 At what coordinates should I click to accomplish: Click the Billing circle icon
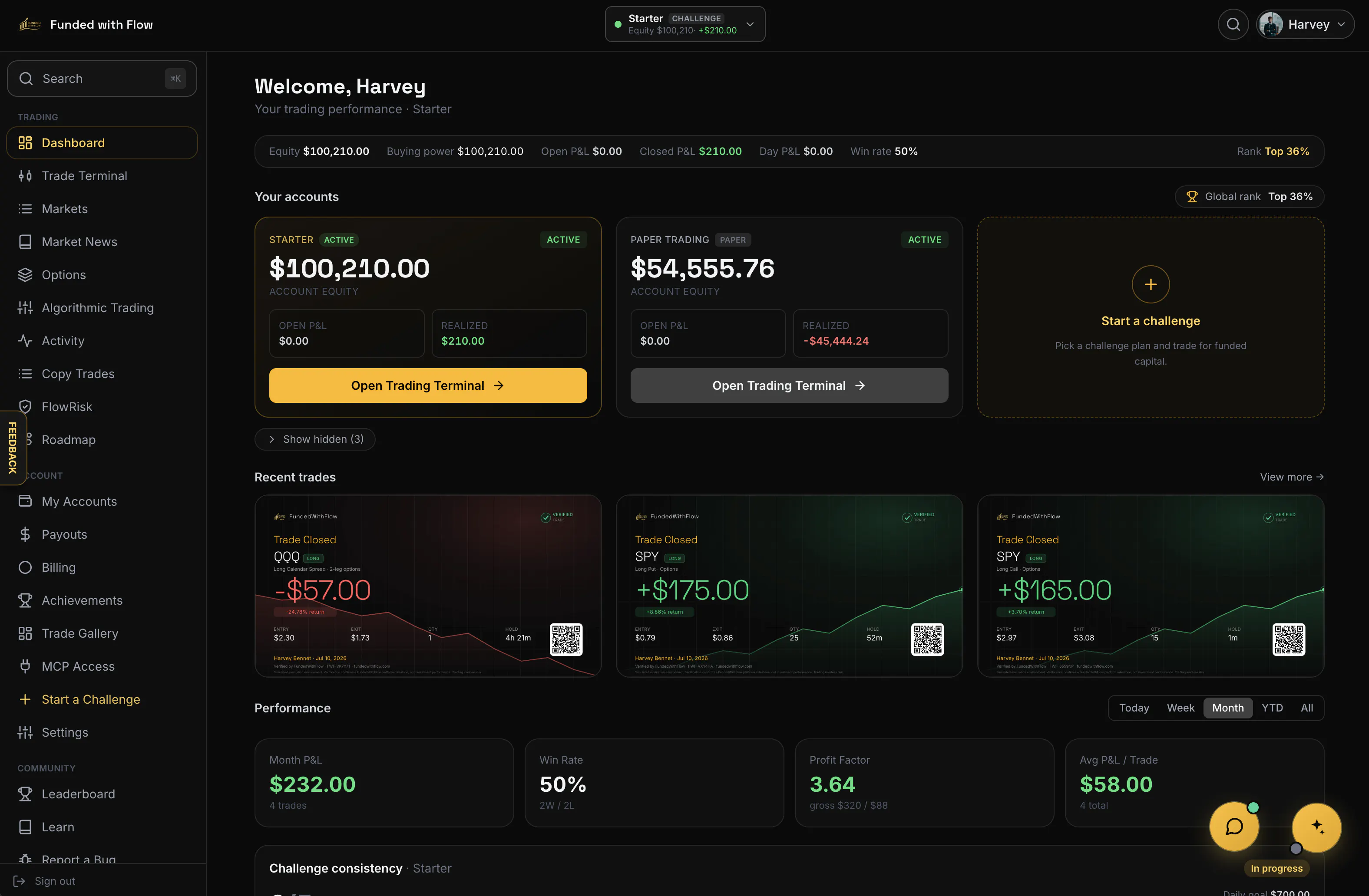click(25, 567)
